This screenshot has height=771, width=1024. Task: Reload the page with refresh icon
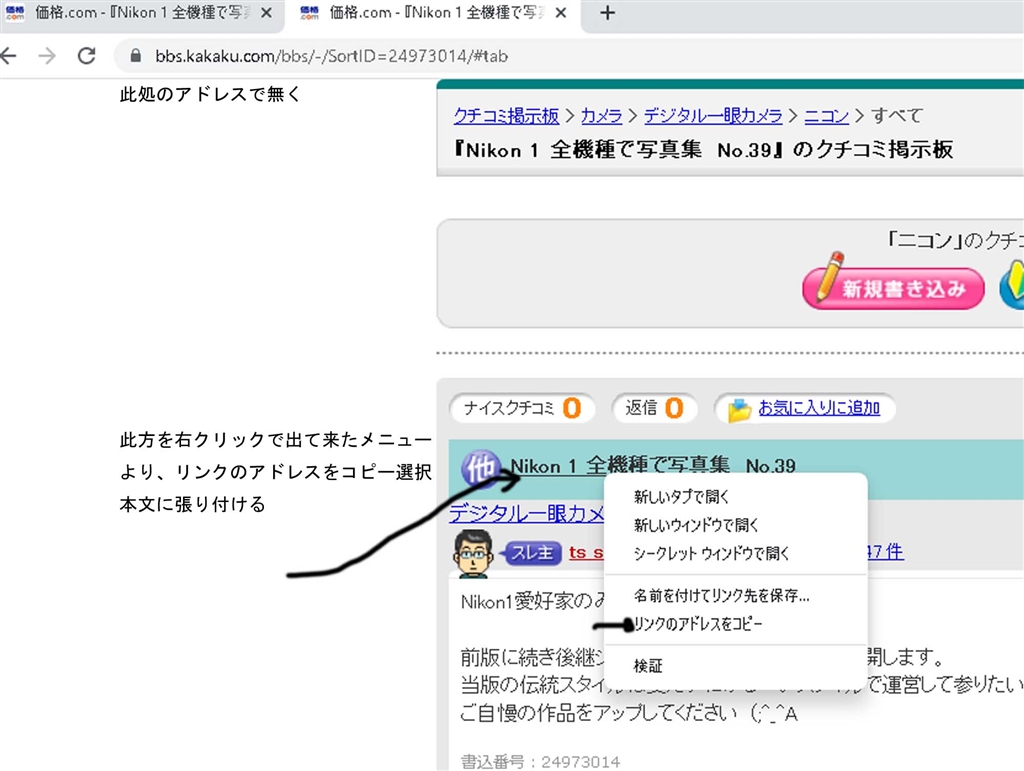(x=86, y=56)
